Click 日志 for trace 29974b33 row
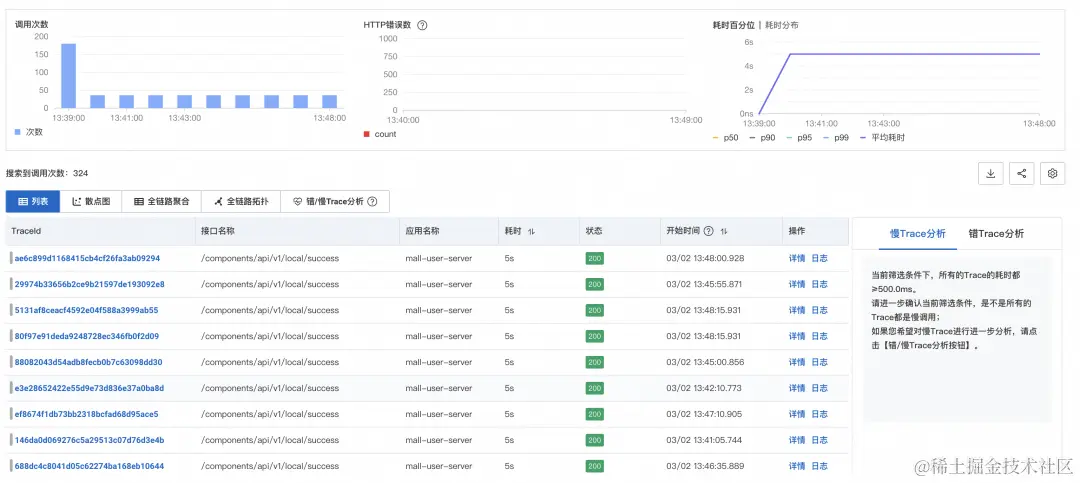 point(820,284)
